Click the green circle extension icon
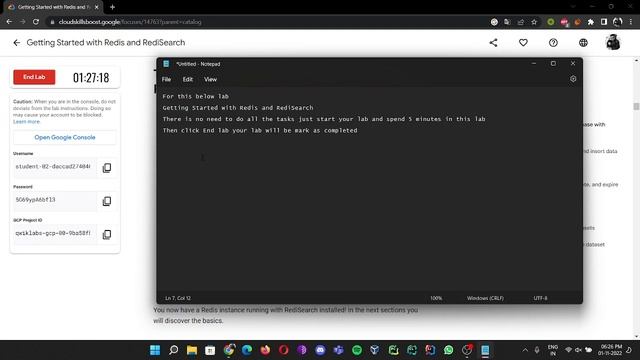640x360 pixels. pyautogui.click(x=551, y=22)
